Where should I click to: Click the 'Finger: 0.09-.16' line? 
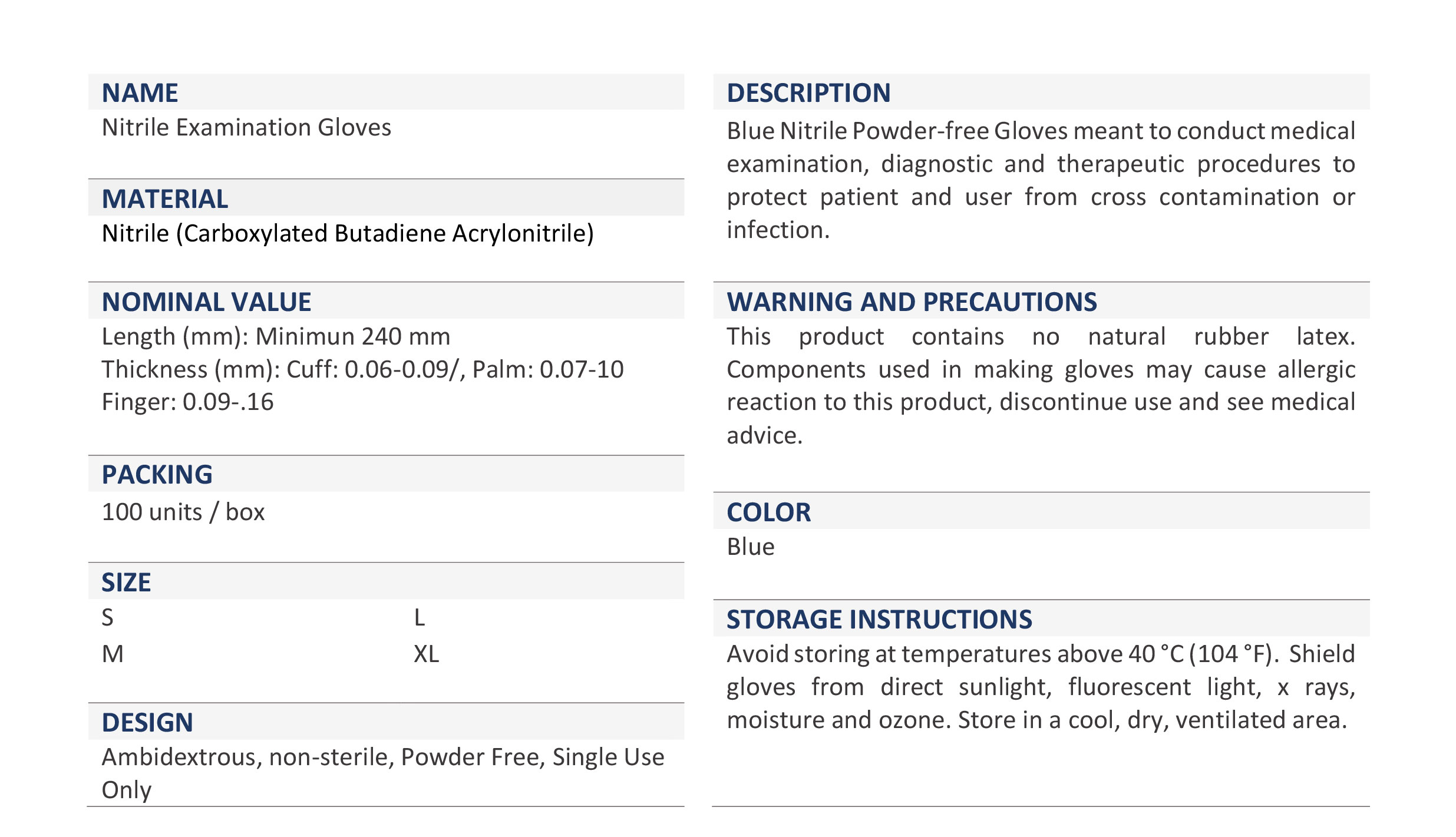187,402
